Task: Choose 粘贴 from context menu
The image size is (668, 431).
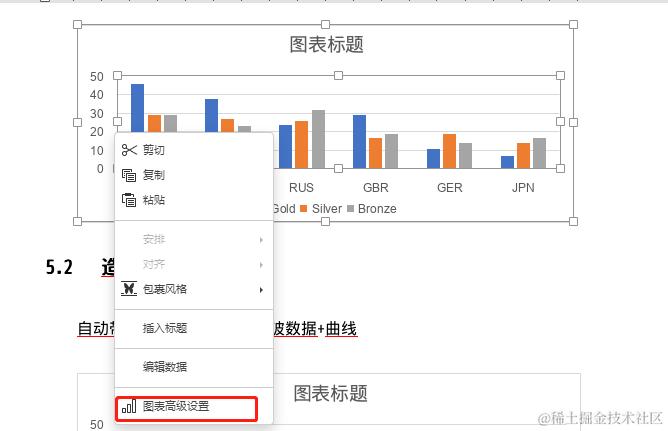Action: [x=194, y=200]
